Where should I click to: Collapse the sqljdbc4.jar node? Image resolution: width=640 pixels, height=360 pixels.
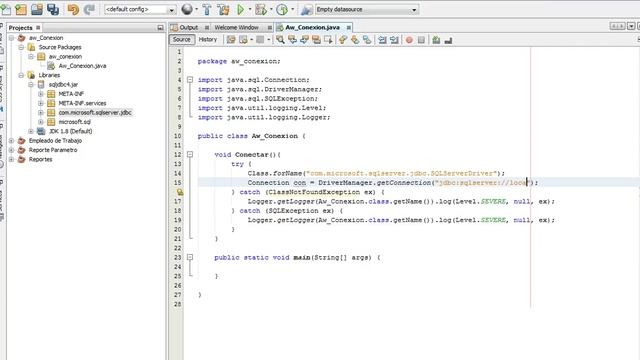pyautogui.click(x=31, y=84)
